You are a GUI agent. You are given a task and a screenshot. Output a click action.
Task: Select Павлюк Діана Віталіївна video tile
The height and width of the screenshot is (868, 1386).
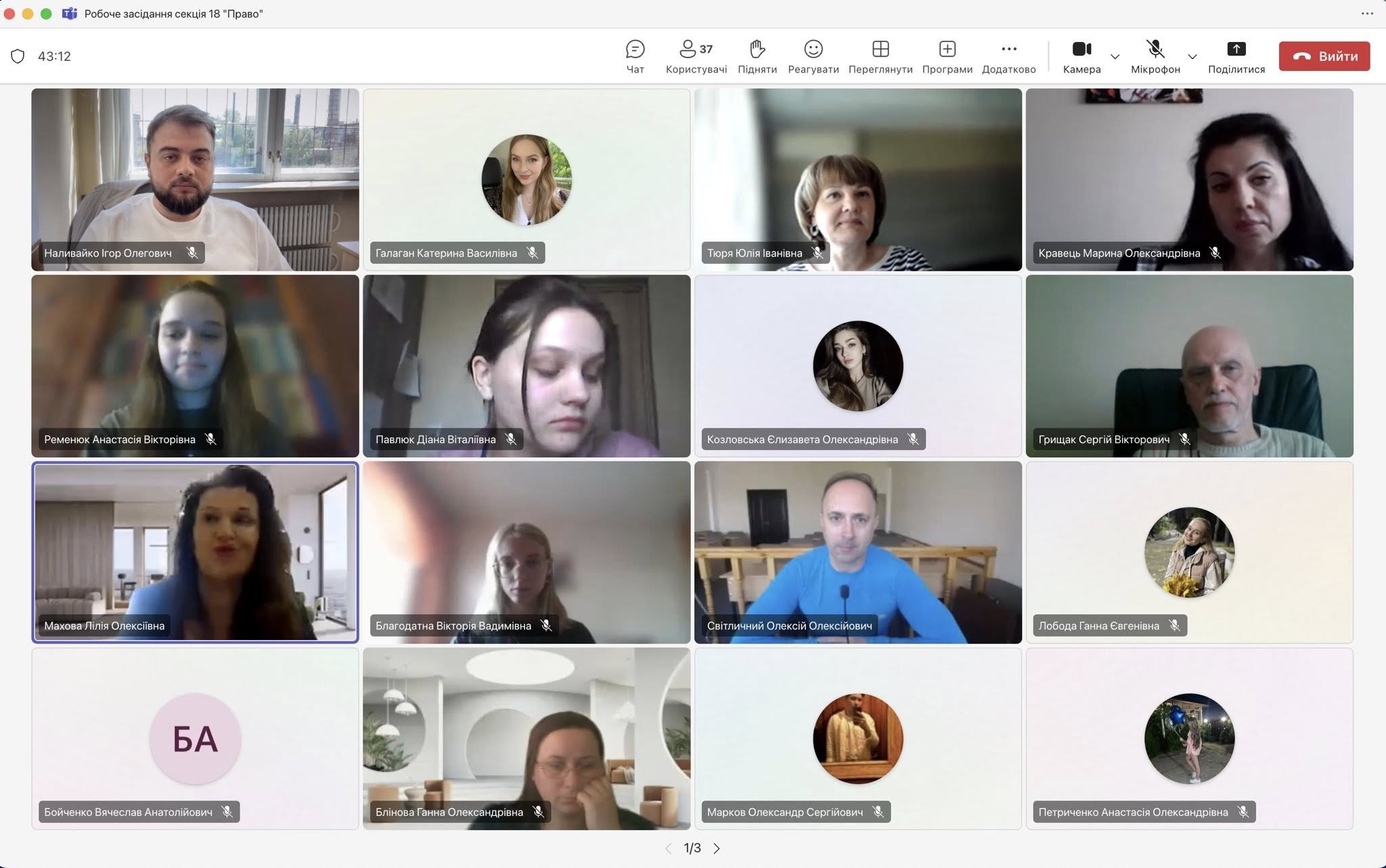527,366
